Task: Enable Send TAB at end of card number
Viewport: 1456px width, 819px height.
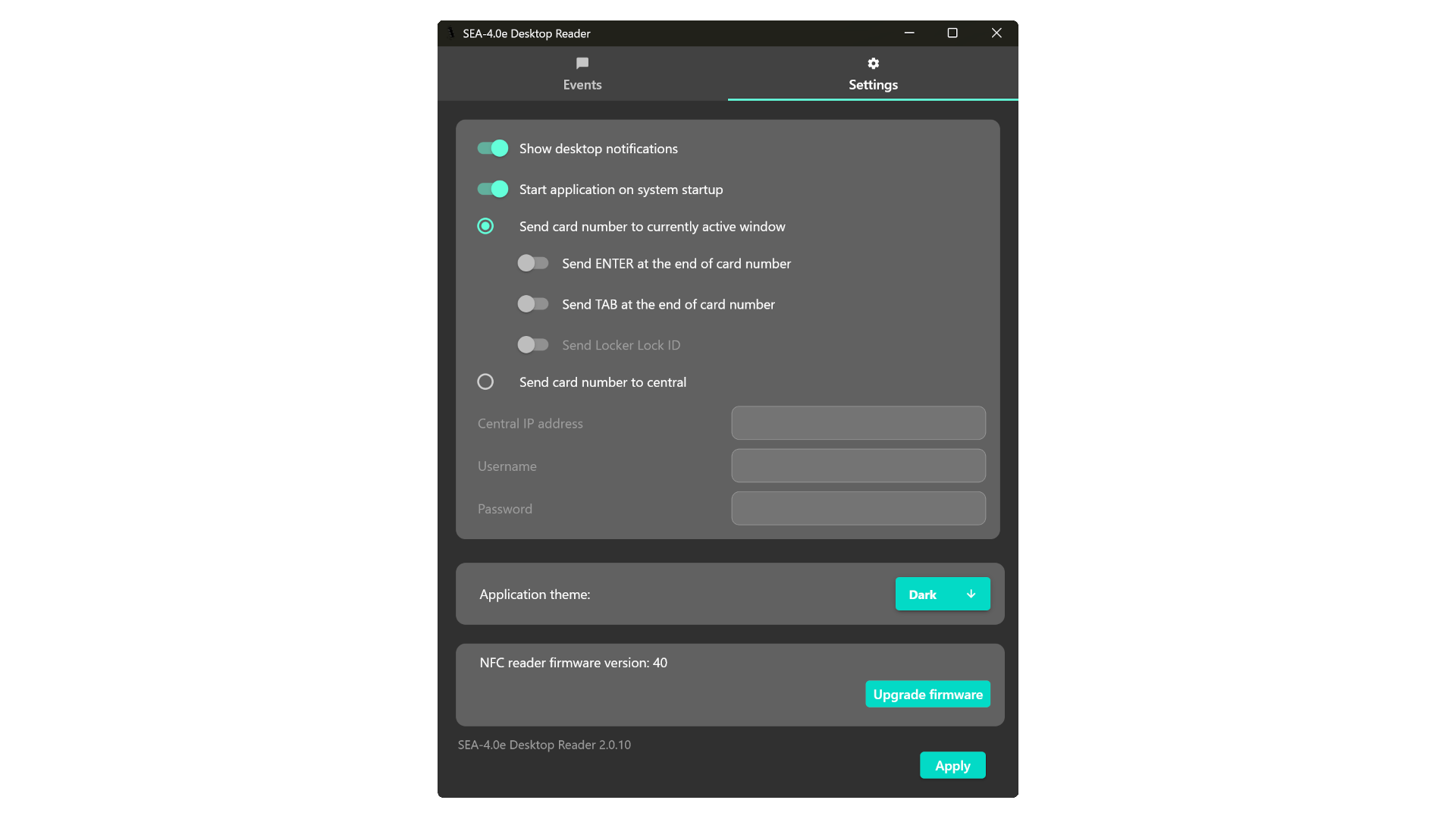Action: 533,304
